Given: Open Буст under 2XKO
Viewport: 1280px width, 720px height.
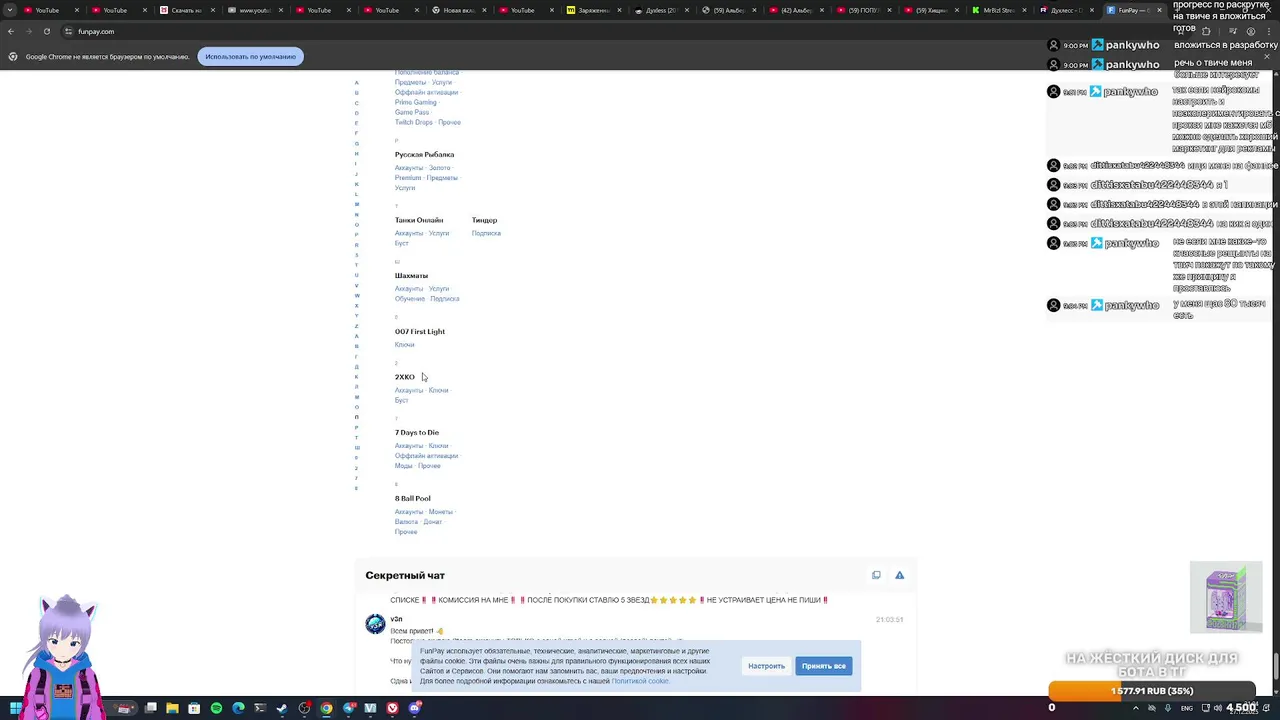Looking at the screenshot, I should pos(401,400).
